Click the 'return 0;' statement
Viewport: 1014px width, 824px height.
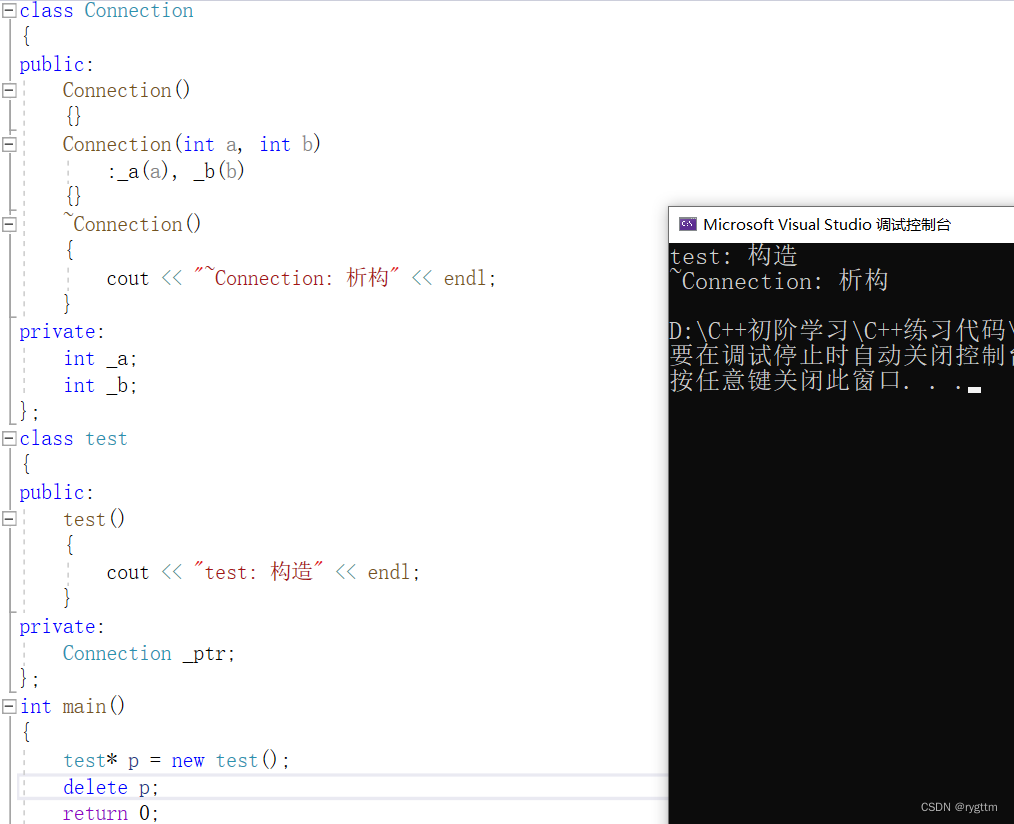[x=111, y=813]
